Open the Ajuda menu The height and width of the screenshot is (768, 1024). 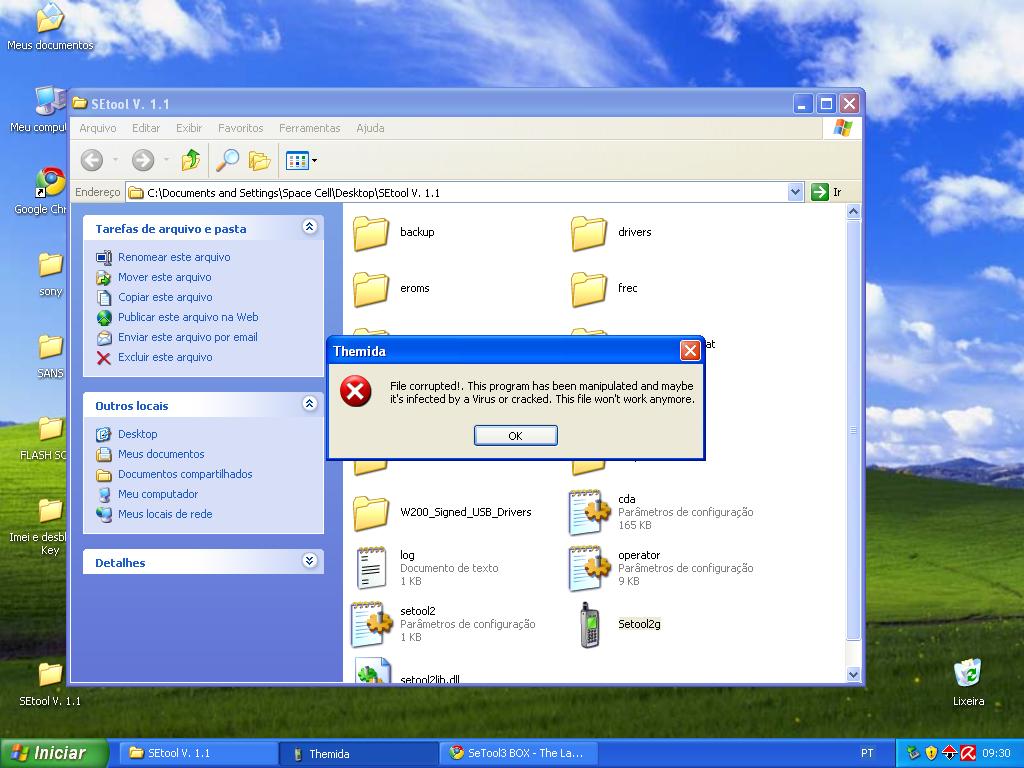[x=370, y=128]
